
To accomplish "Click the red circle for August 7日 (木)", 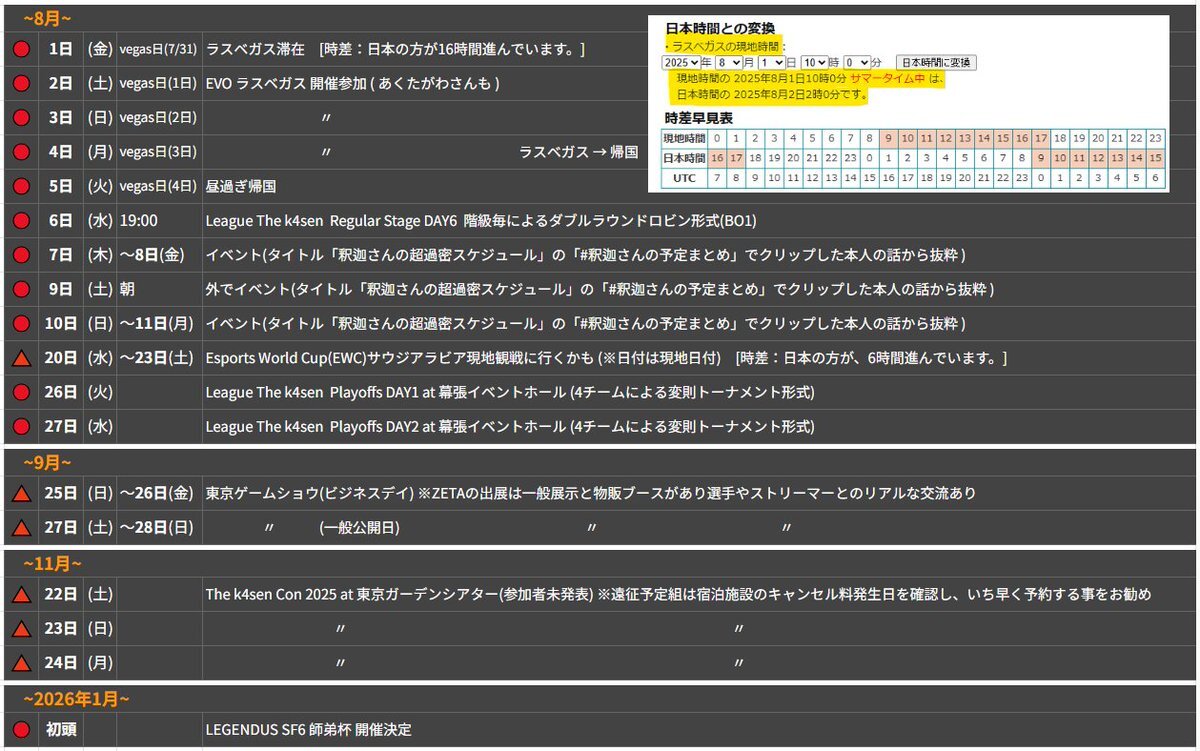I will coord(21,255).
